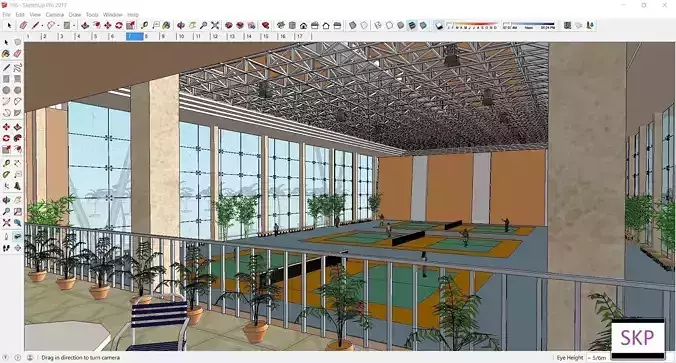Image resolution: width=676 pixels, height=363 pixels.
Task: Open the Tools menu
Action: coord(92,15)
